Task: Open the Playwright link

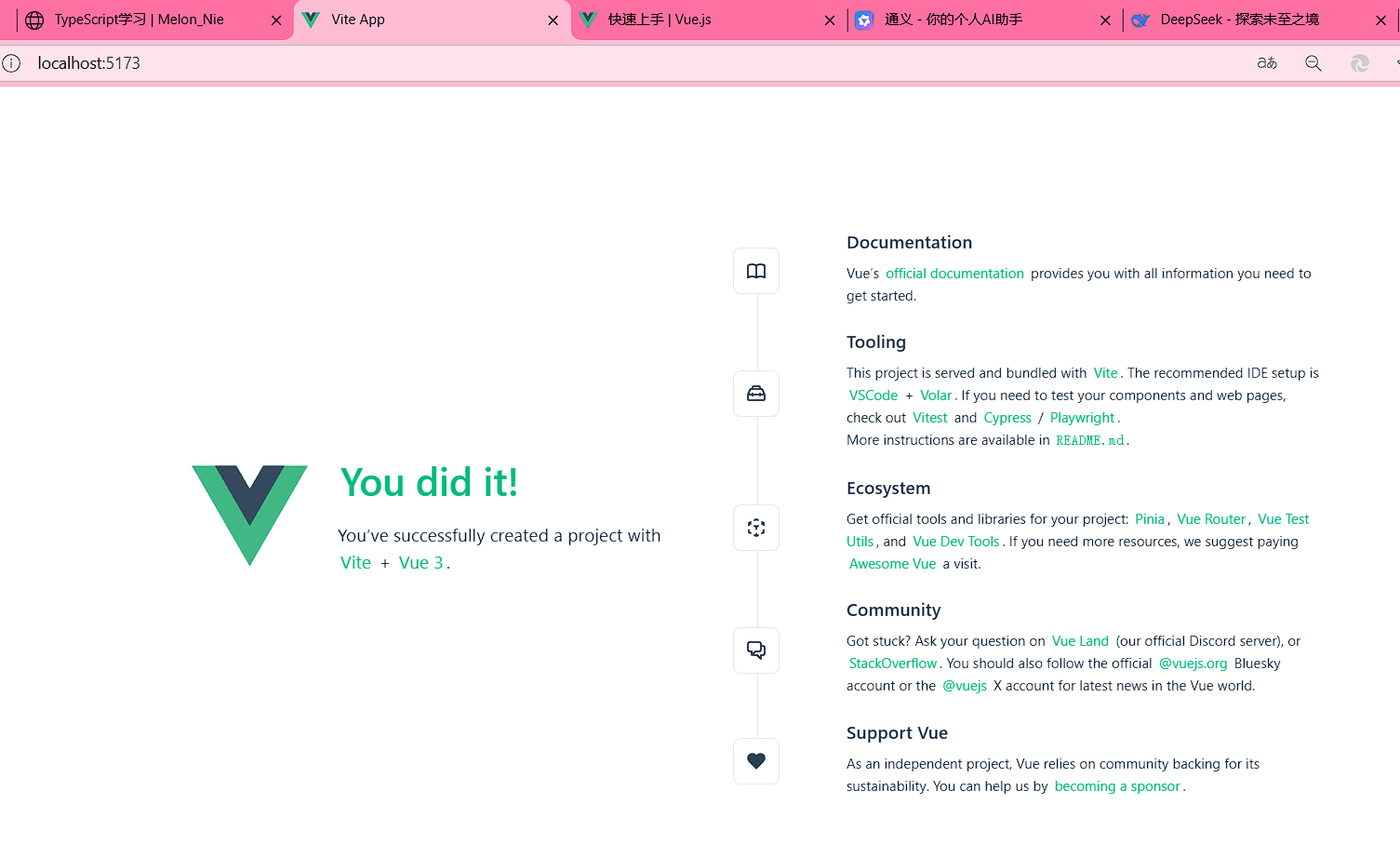Action: [1082, 418]
